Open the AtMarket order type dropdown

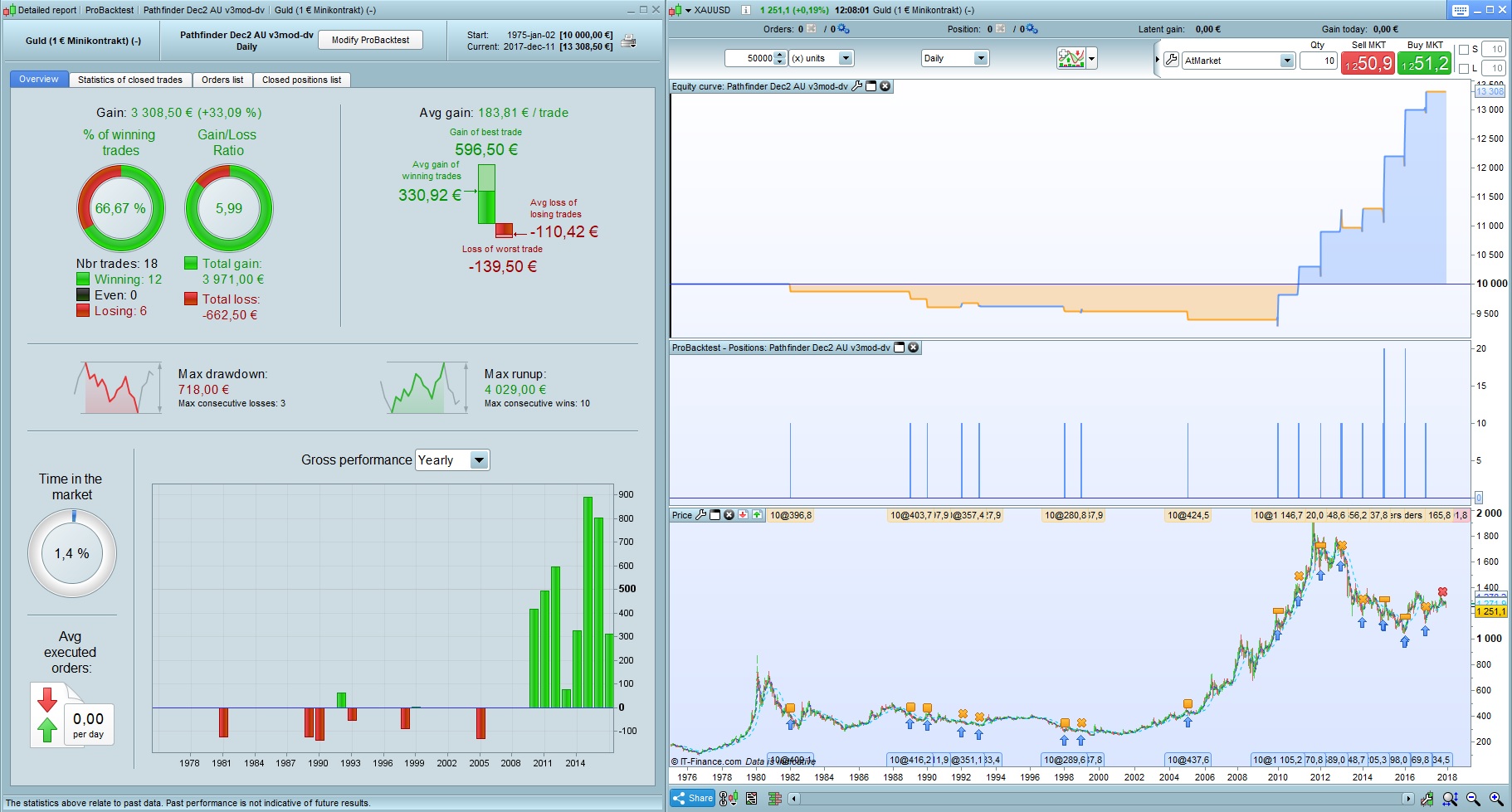point(1238,61)
